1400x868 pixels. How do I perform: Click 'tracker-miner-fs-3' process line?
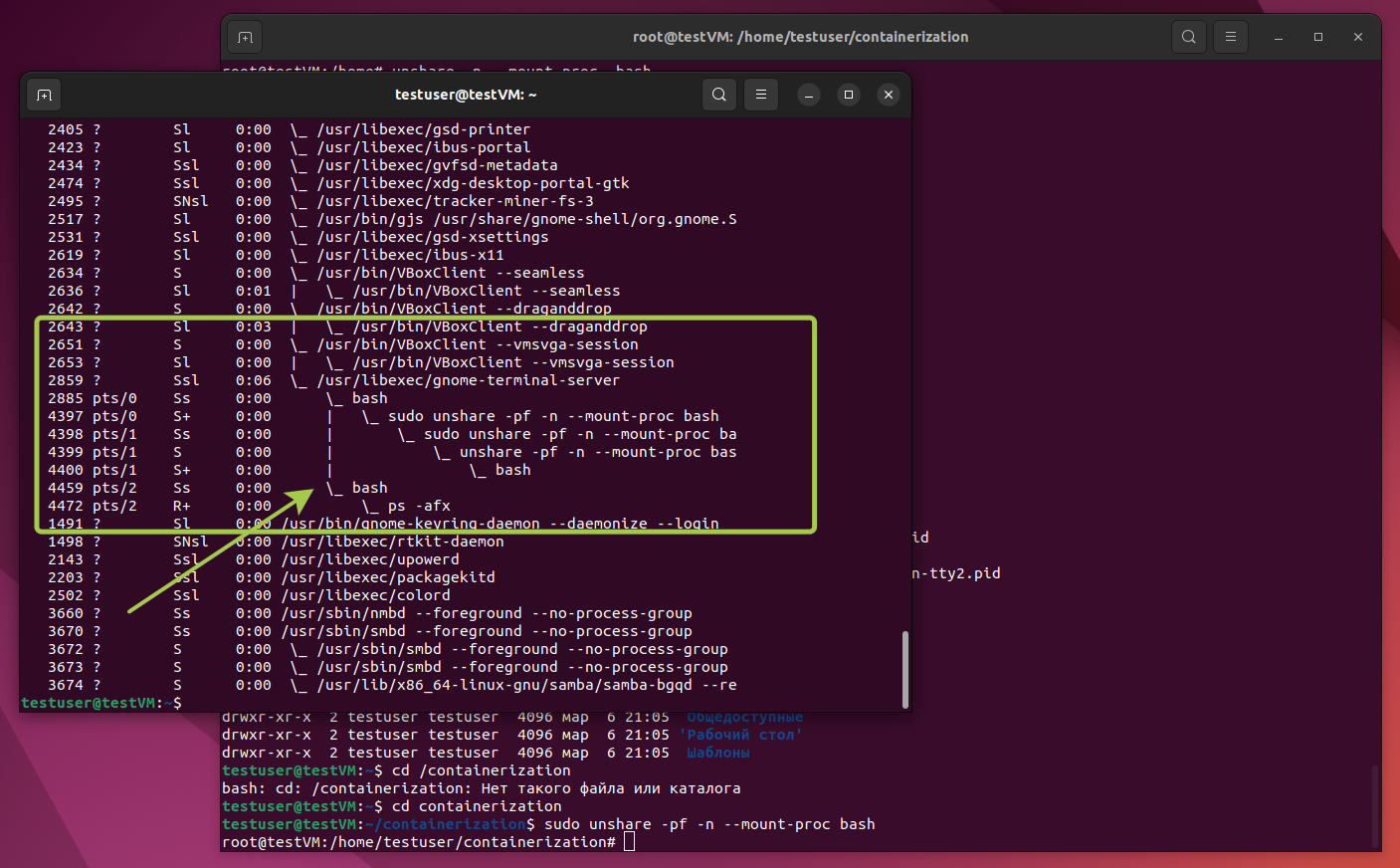coord(320,201)
